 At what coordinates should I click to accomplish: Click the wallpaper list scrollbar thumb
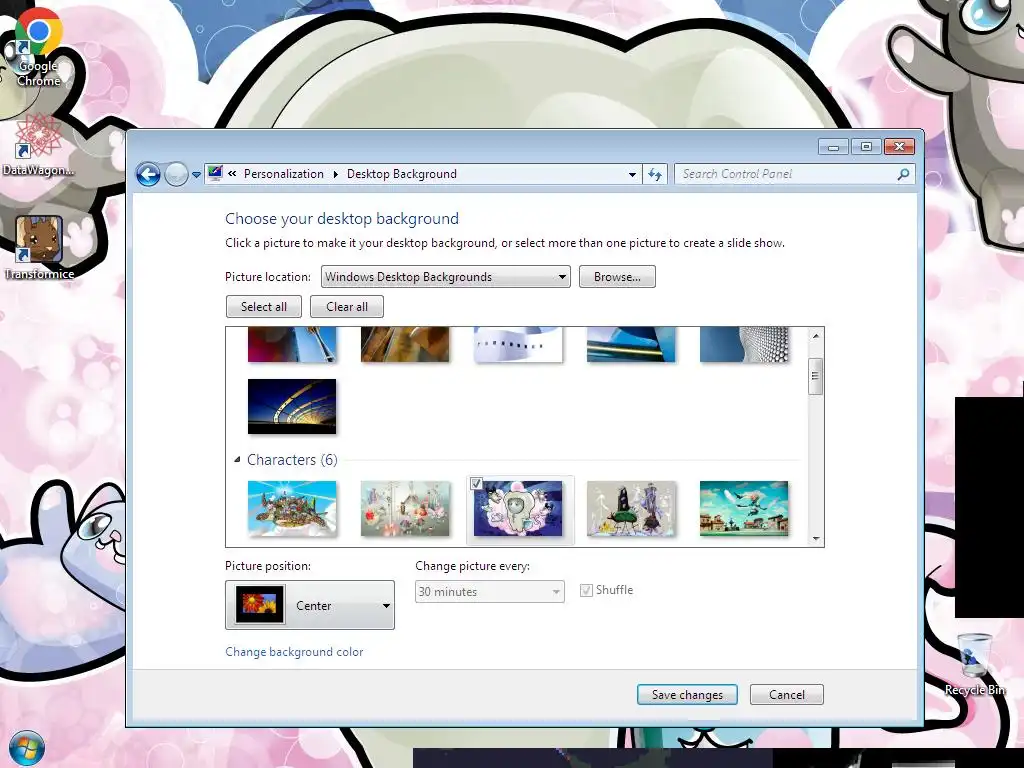pyautogui.click(x=815, y=376)
